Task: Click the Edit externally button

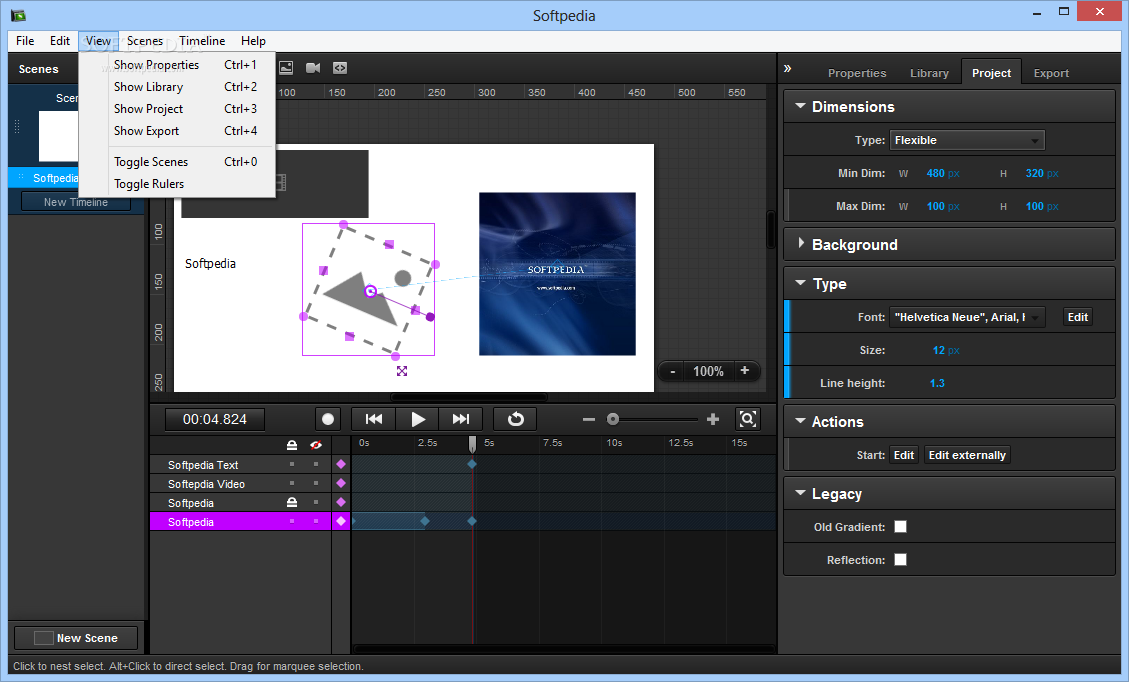Action: point(967,455)
